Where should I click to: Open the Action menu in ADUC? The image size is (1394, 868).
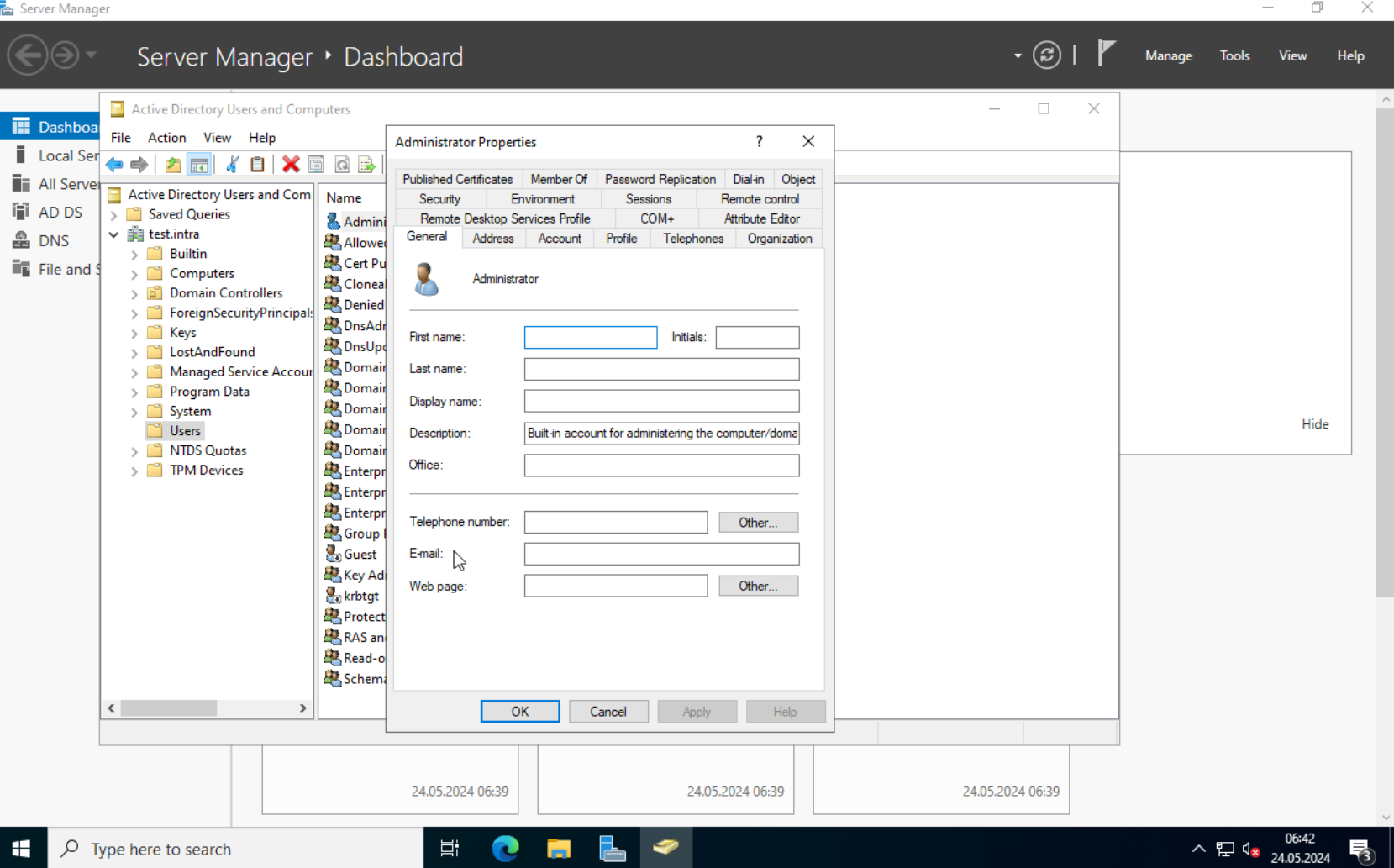coord(167,138)
